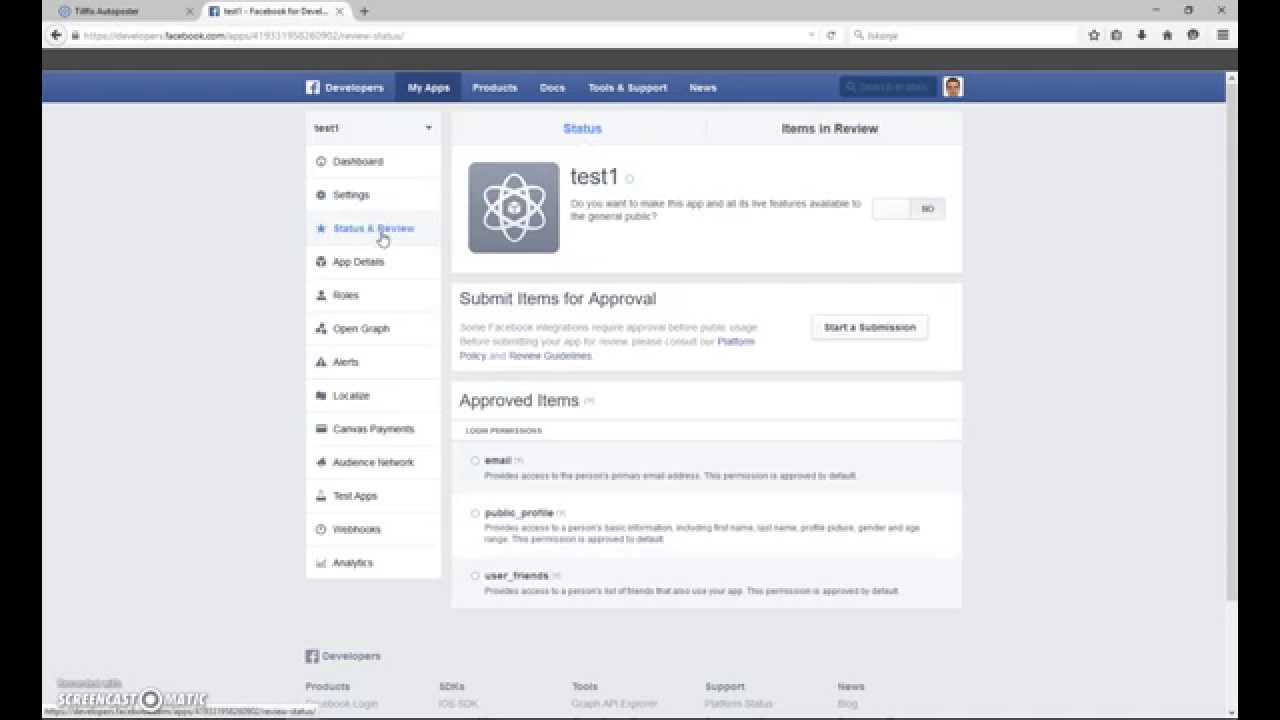
Task: Open App Details via its sidebar icon
Action: 321,262
